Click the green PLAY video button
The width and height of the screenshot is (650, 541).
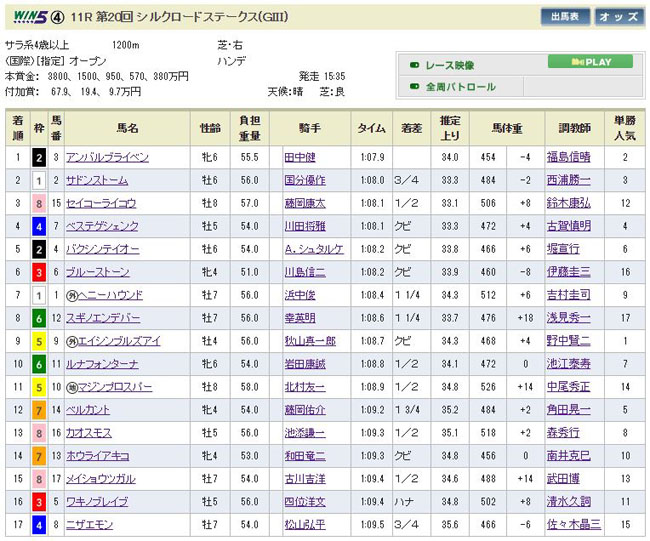click(x=590, y=62)
